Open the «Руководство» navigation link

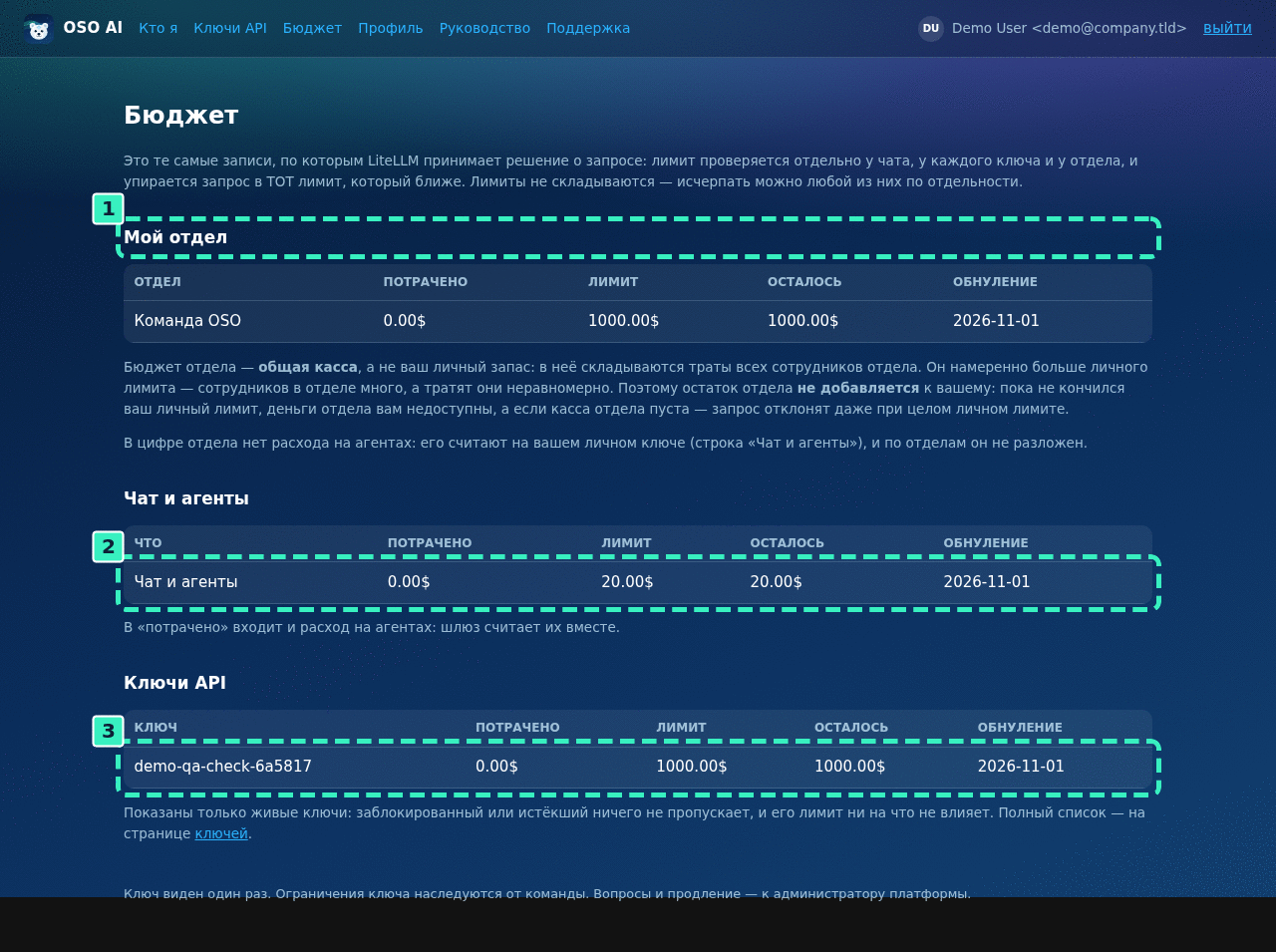pos(484,28)
